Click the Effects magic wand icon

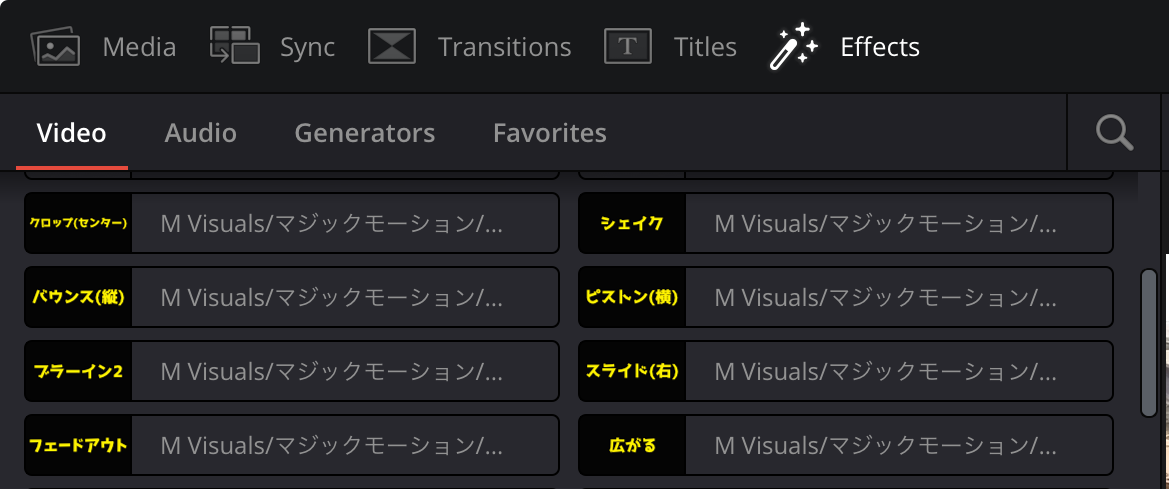pos(793,46)
